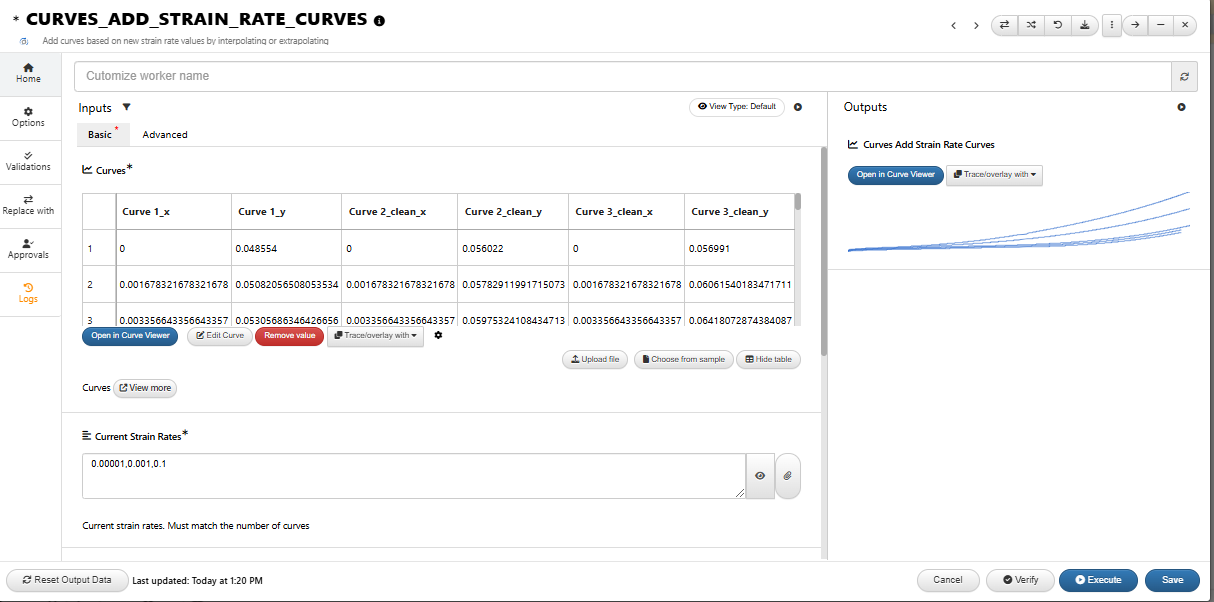Open the Outputs Trace/overlay with dropdown
Image resolution: width=1214 pixels, height=602 pixels.
(x=994, y=175)
